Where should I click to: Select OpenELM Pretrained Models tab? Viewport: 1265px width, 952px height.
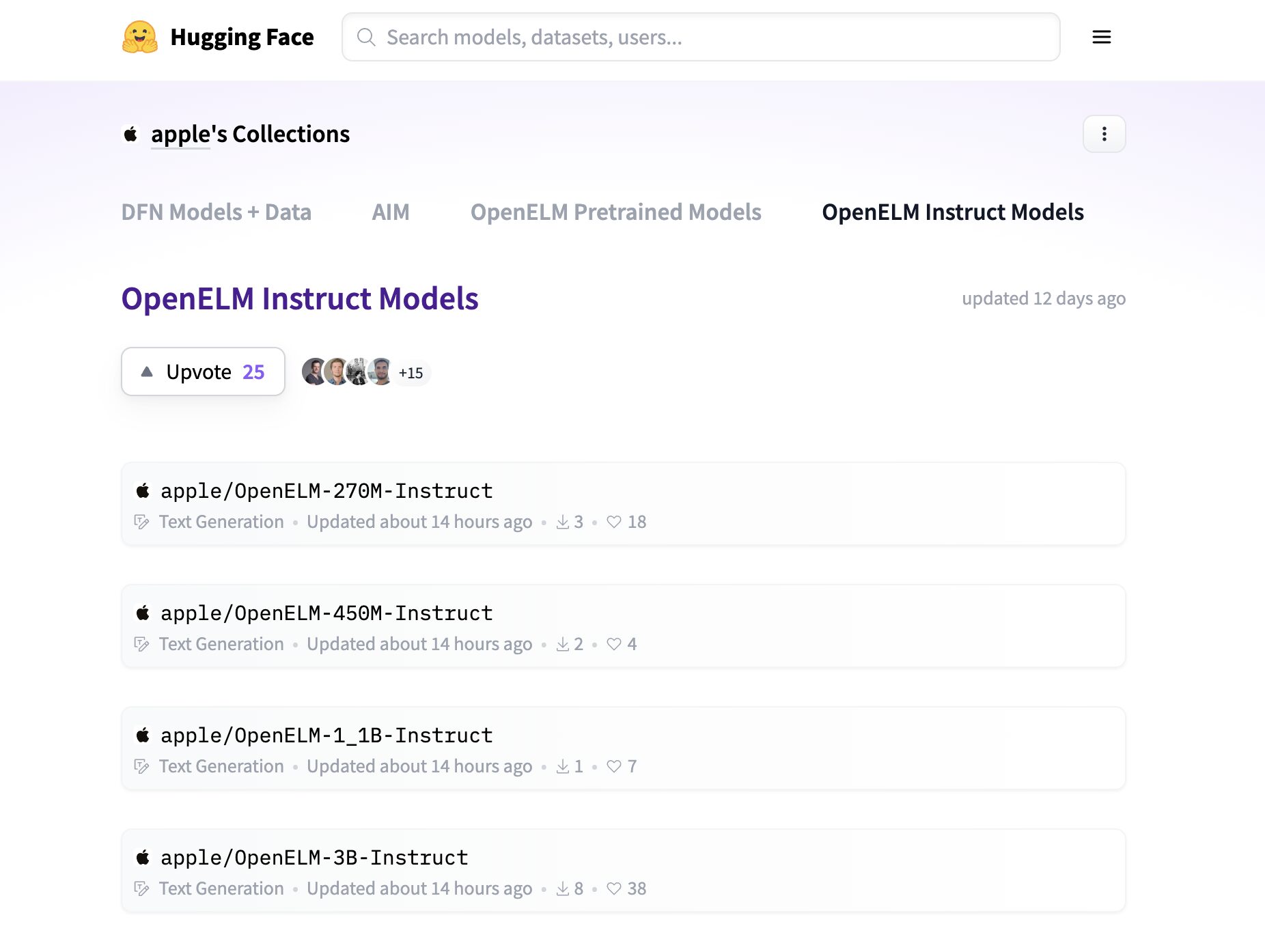click(615, 212)
